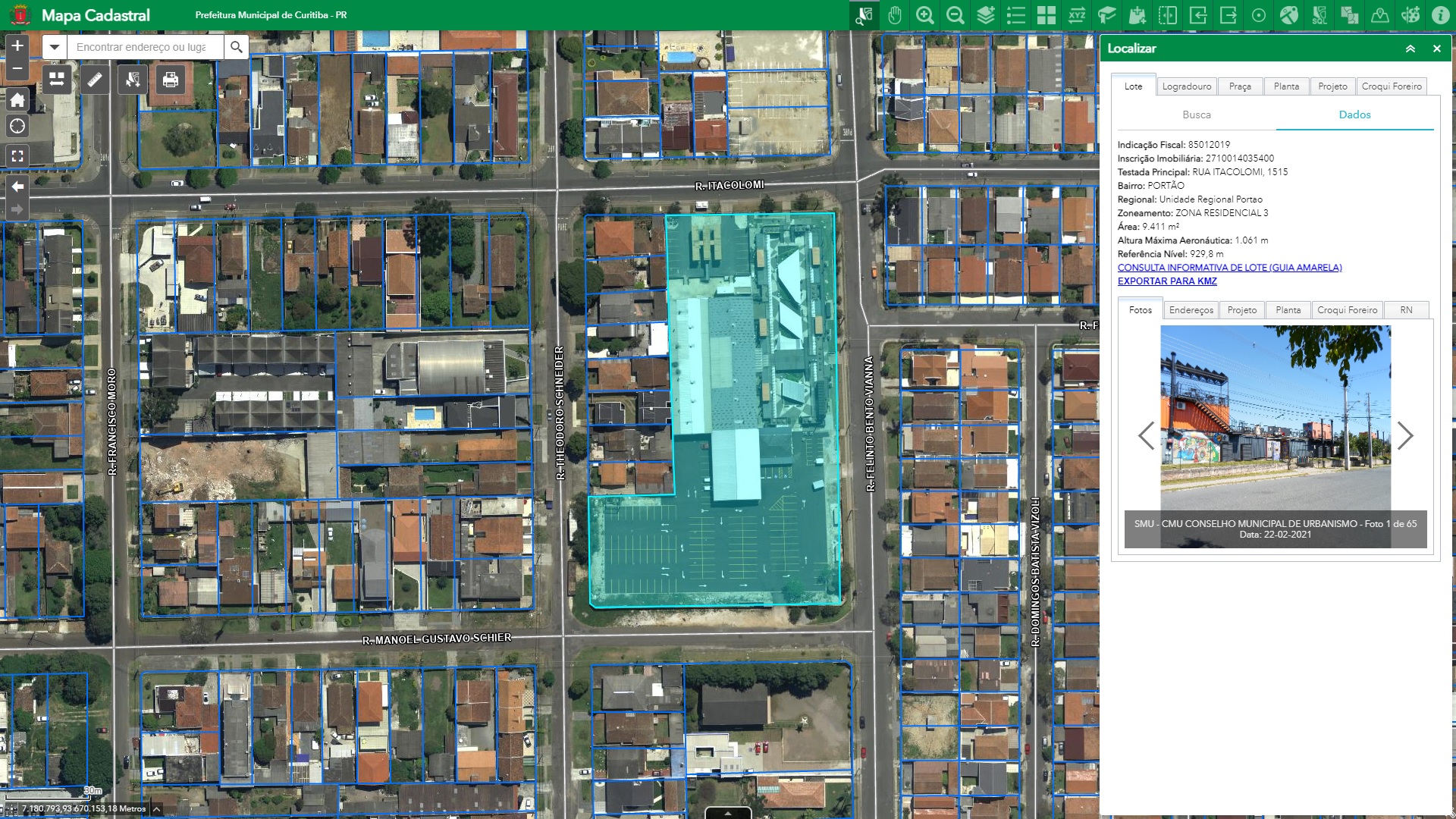Switch to the Logradouro tab
This screenshot has width=1456, height=819.
click(1187, 86)
